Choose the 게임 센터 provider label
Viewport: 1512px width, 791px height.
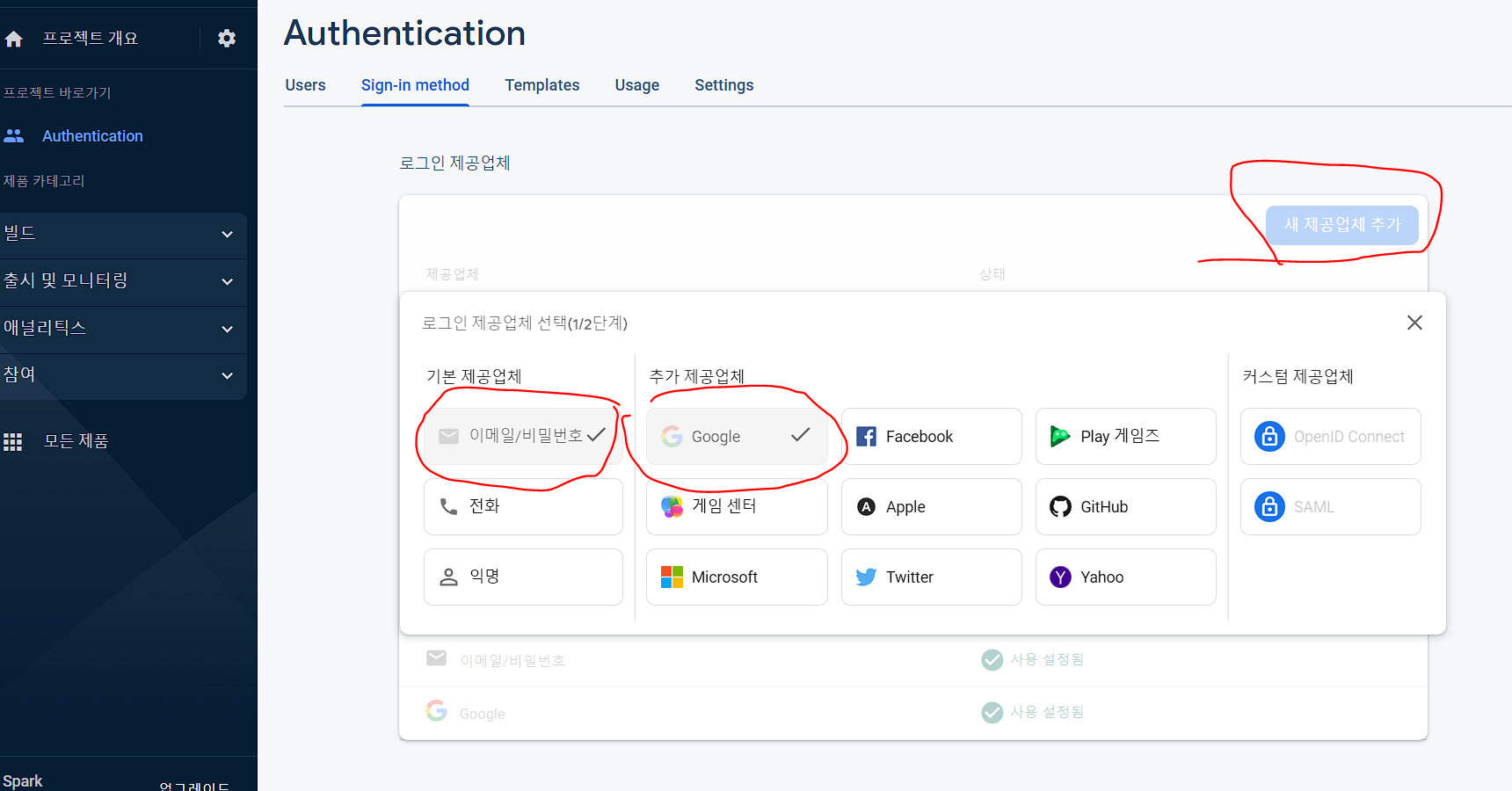[724, 506]
